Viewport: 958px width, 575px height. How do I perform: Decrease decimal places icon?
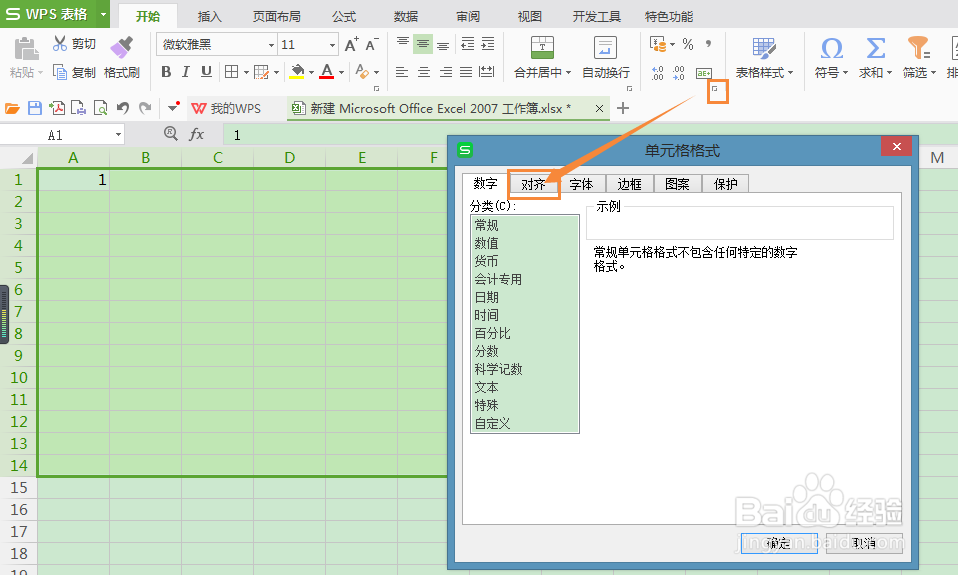click(679, 73)
